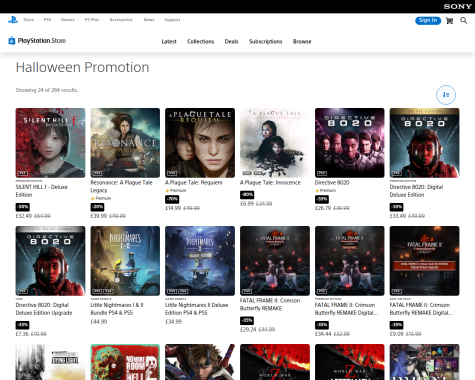475x380 pixels.
Task: Click the Halloween Promotion heading
Action: click(x=82, y=67)
